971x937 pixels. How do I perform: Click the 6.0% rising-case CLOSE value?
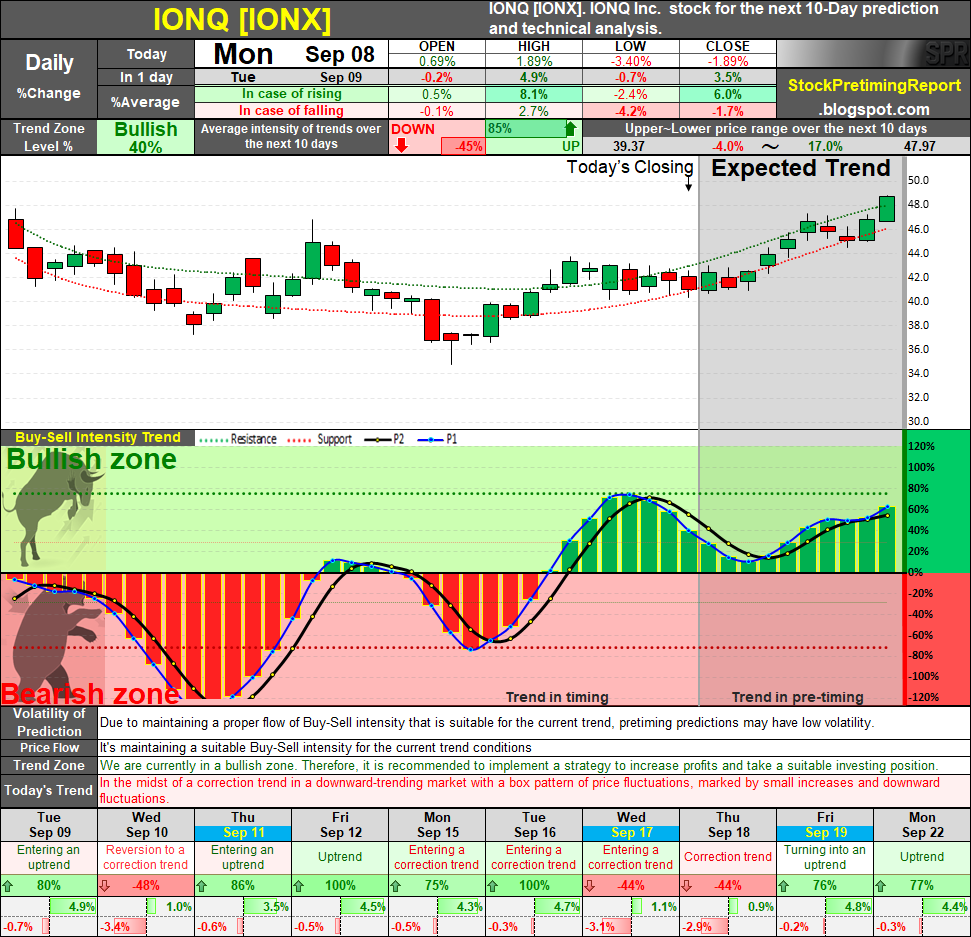pos(728,94)
